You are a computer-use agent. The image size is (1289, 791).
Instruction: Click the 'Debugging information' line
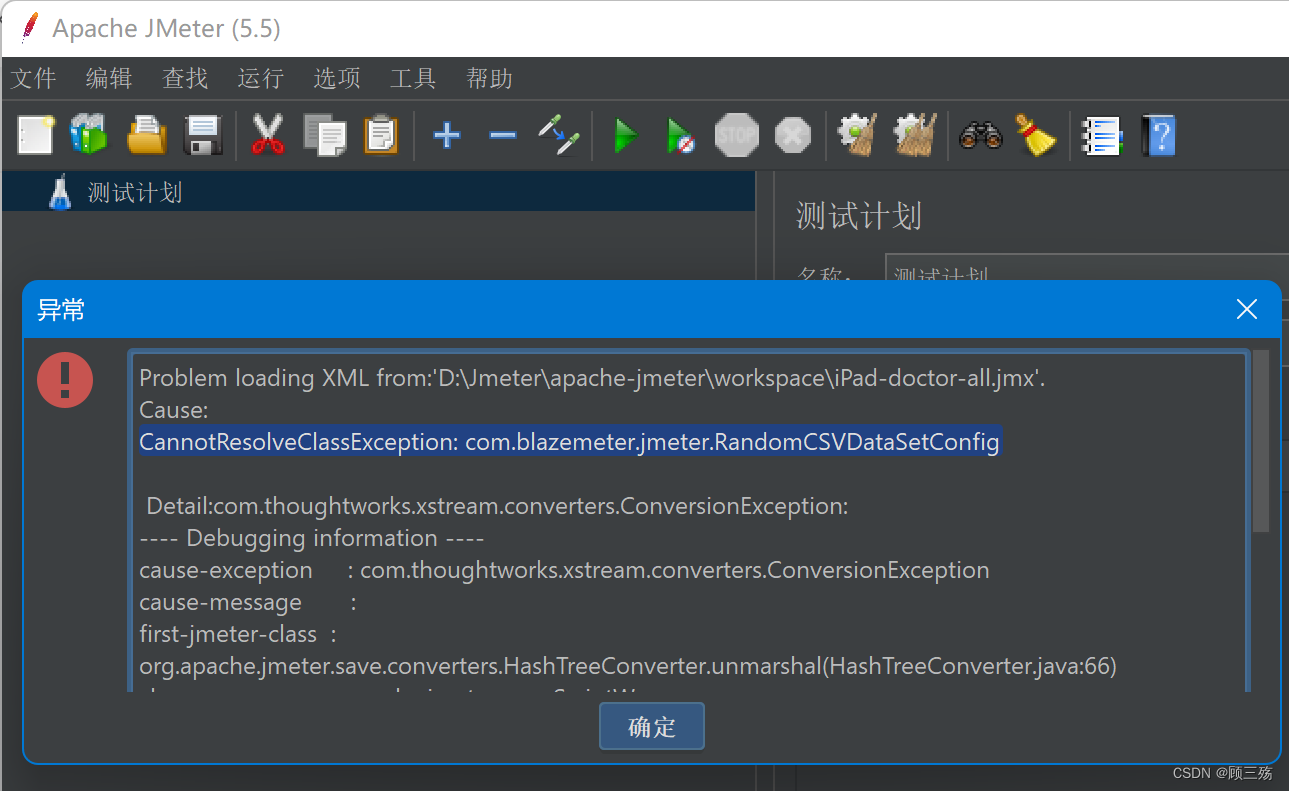(311, 538)
